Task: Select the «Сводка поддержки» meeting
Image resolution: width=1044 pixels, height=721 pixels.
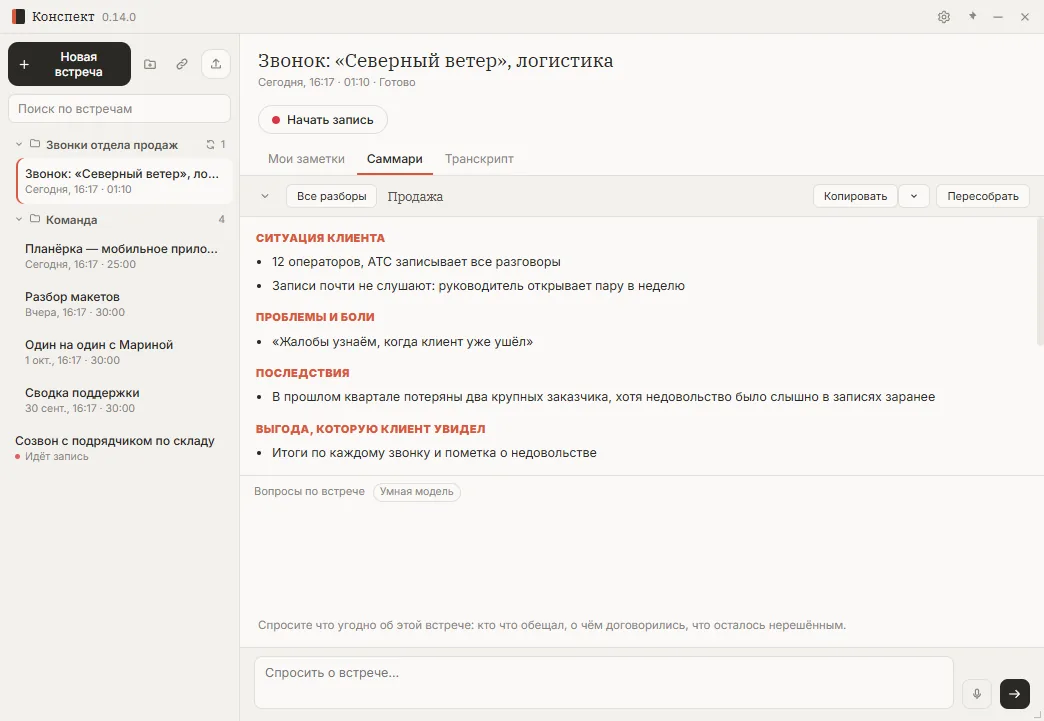Action: point(125,400)
